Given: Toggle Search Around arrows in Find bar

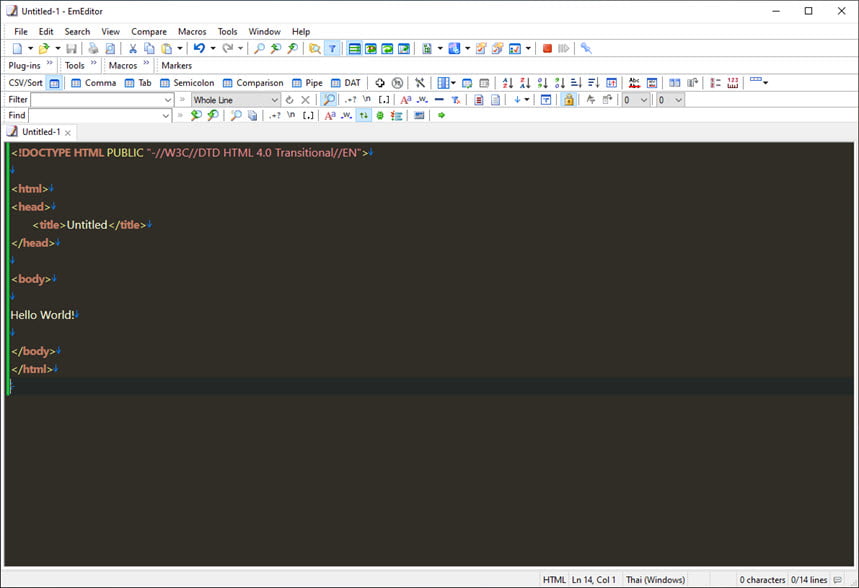Looking at the screenshot, I should point(363,115).
